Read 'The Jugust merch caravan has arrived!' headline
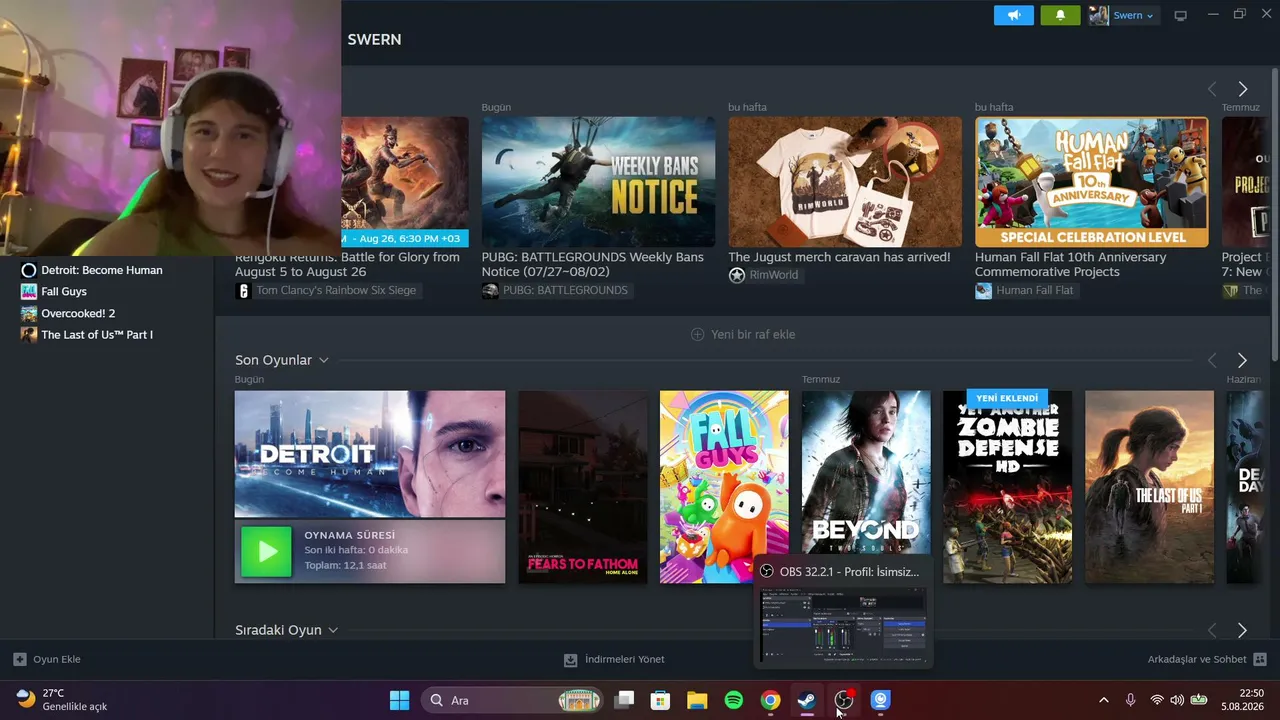Image resolution: width=1280 pixels, height=720 pixels. point(839,257)
